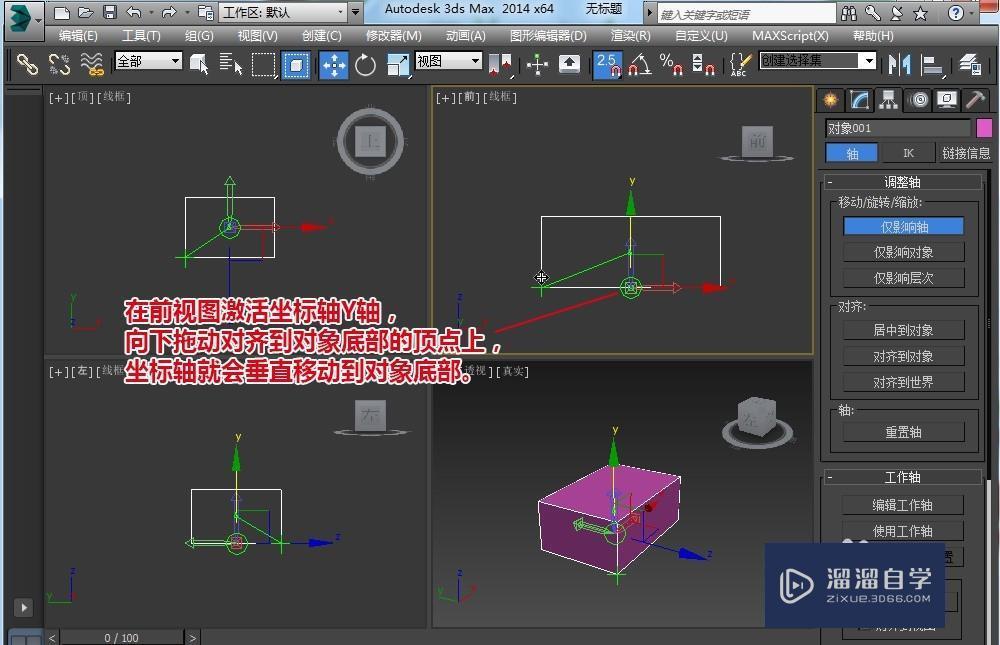Disable the active 仅影响轴 mode

(x=902, y=226)
